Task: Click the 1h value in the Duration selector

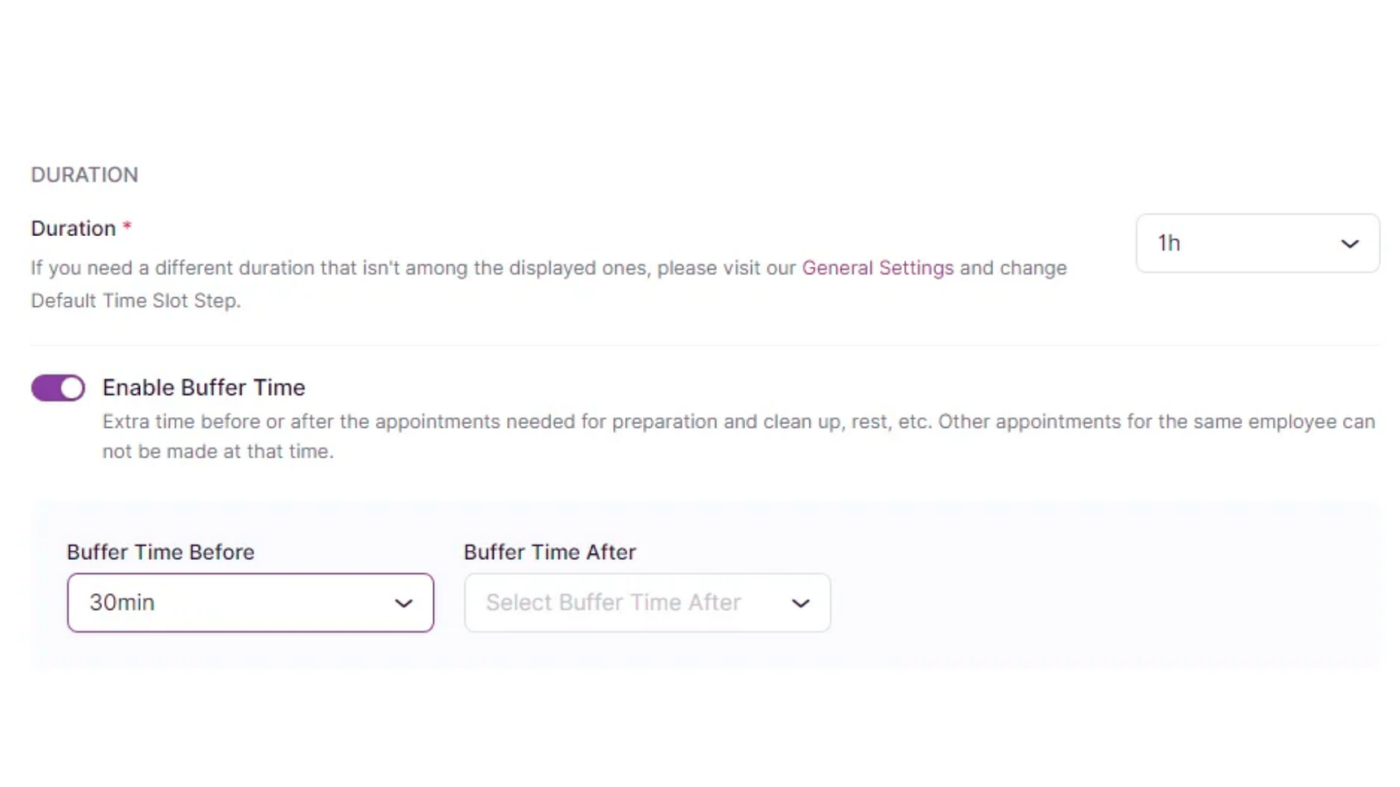Action: click(x=1169, y=243)
